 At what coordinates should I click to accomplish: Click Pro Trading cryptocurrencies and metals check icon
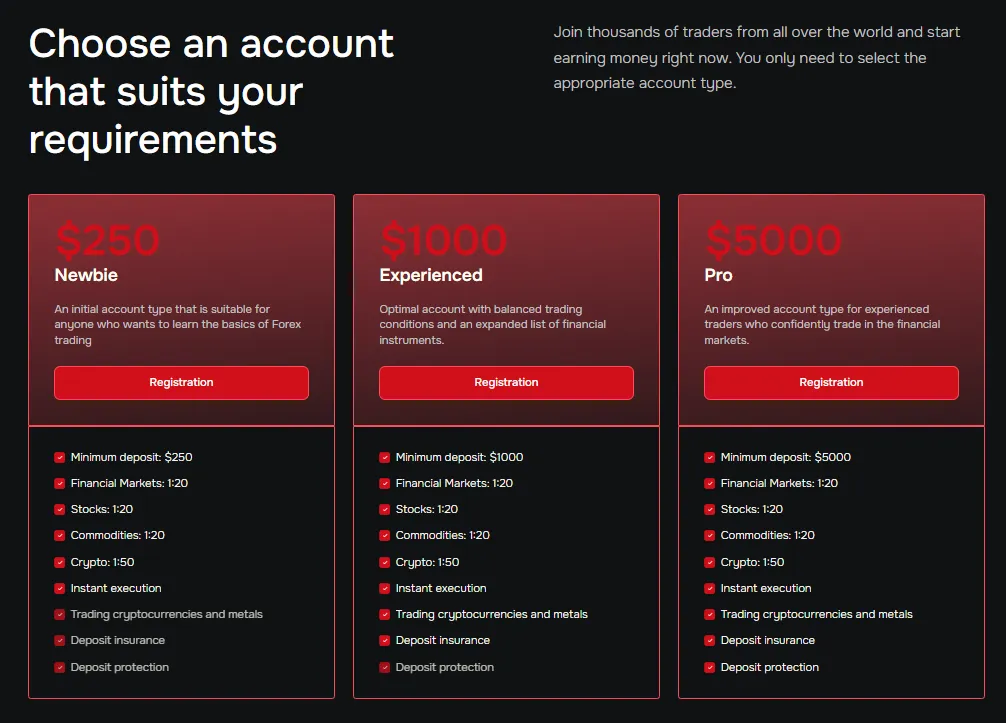click(710, 615)
